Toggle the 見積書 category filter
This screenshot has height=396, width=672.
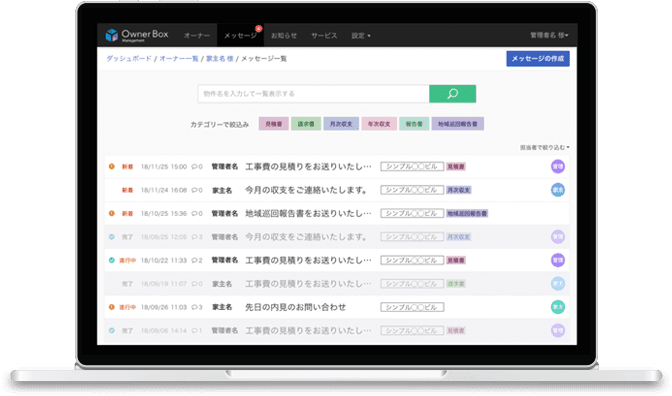[x=273, y=124]
